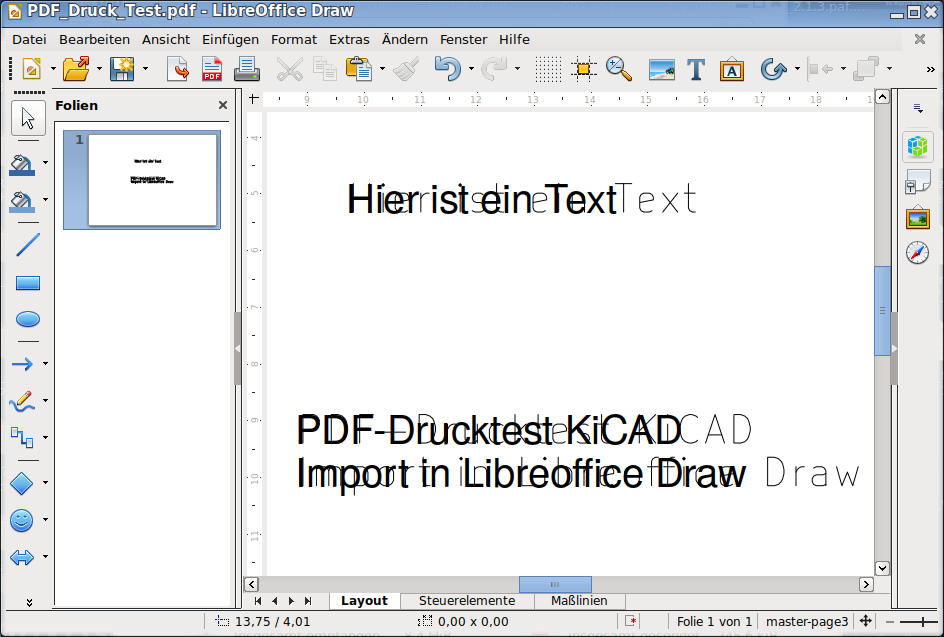944x637 pixels.
Task: Open the Datei menu
Action: [x=29, y=40]
